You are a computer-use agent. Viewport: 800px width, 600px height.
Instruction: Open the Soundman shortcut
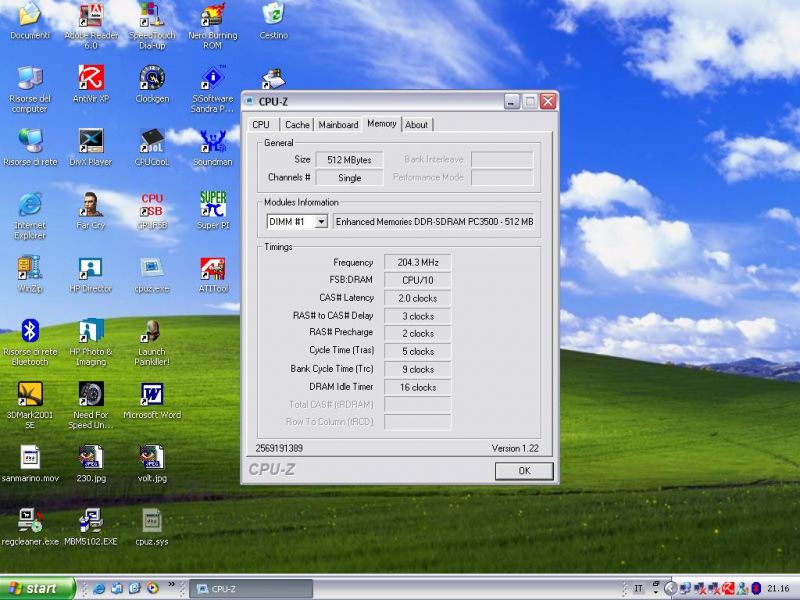213,147
